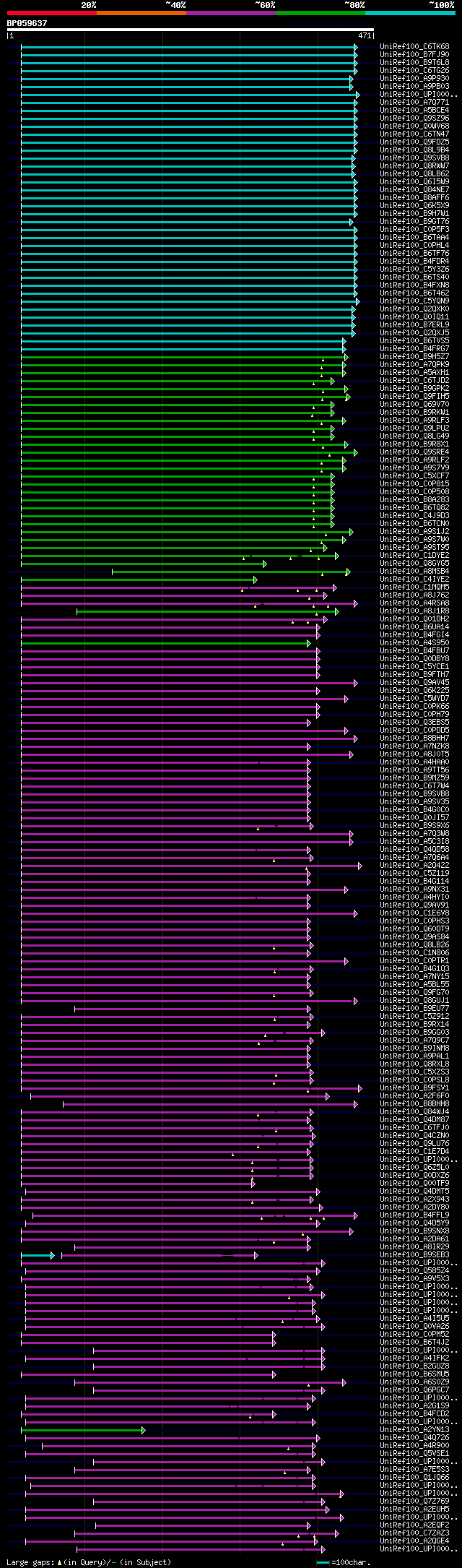Click the =100char. scale bar in the bottom legend
Screen dimensions: 462x1568
[323, 1562]
